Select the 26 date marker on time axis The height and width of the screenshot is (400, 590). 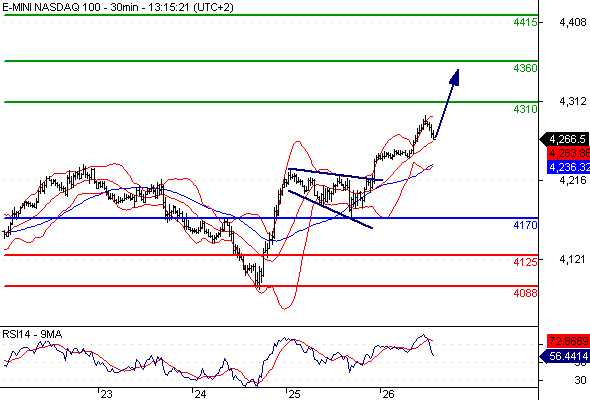(x=388, y=394)
